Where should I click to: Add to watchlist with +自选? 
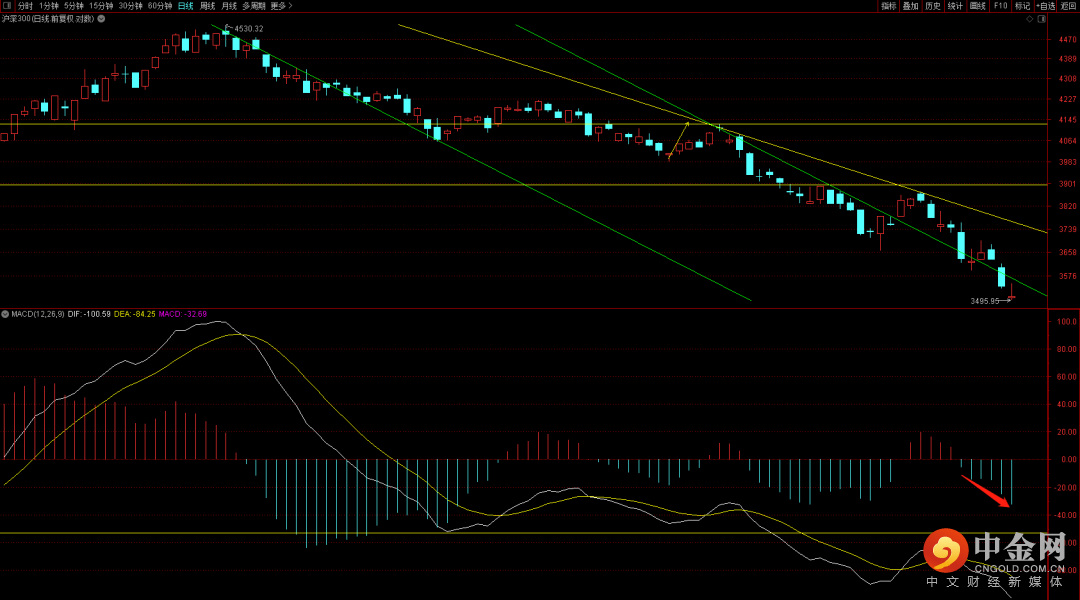tap(1045, 6)
